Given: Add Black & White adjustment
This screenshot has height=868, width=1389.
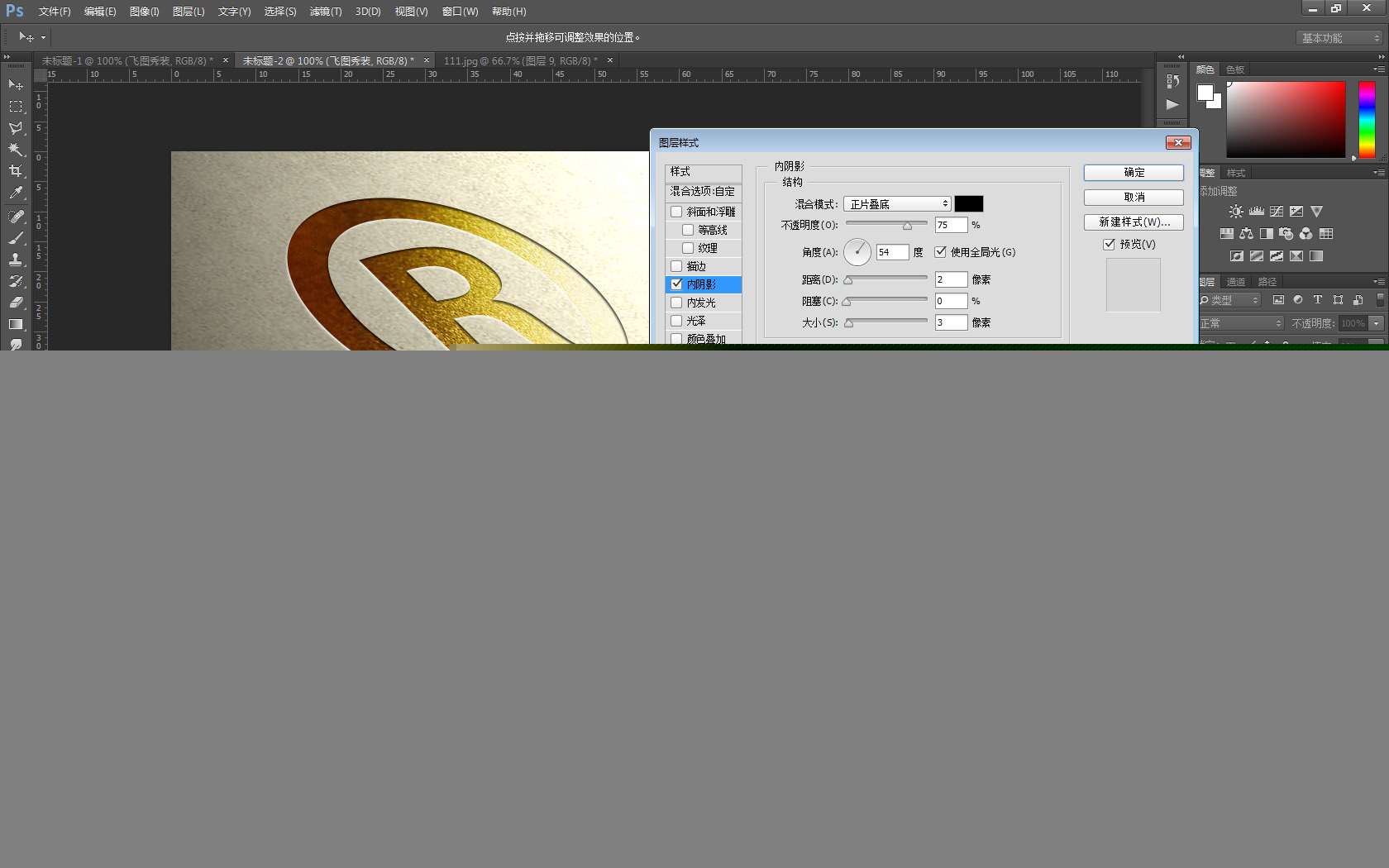Looking at the screenshot, I should pyautogui.click(x=1267, y=234).
